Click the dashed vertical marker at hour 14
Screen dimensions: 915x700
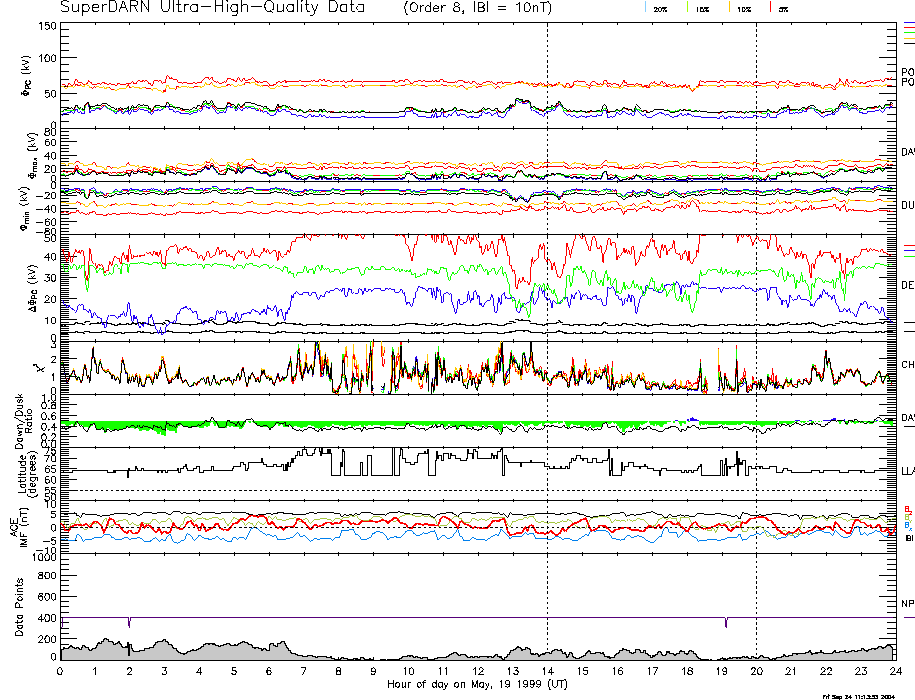pyautogui.click(x=547, y=300)
